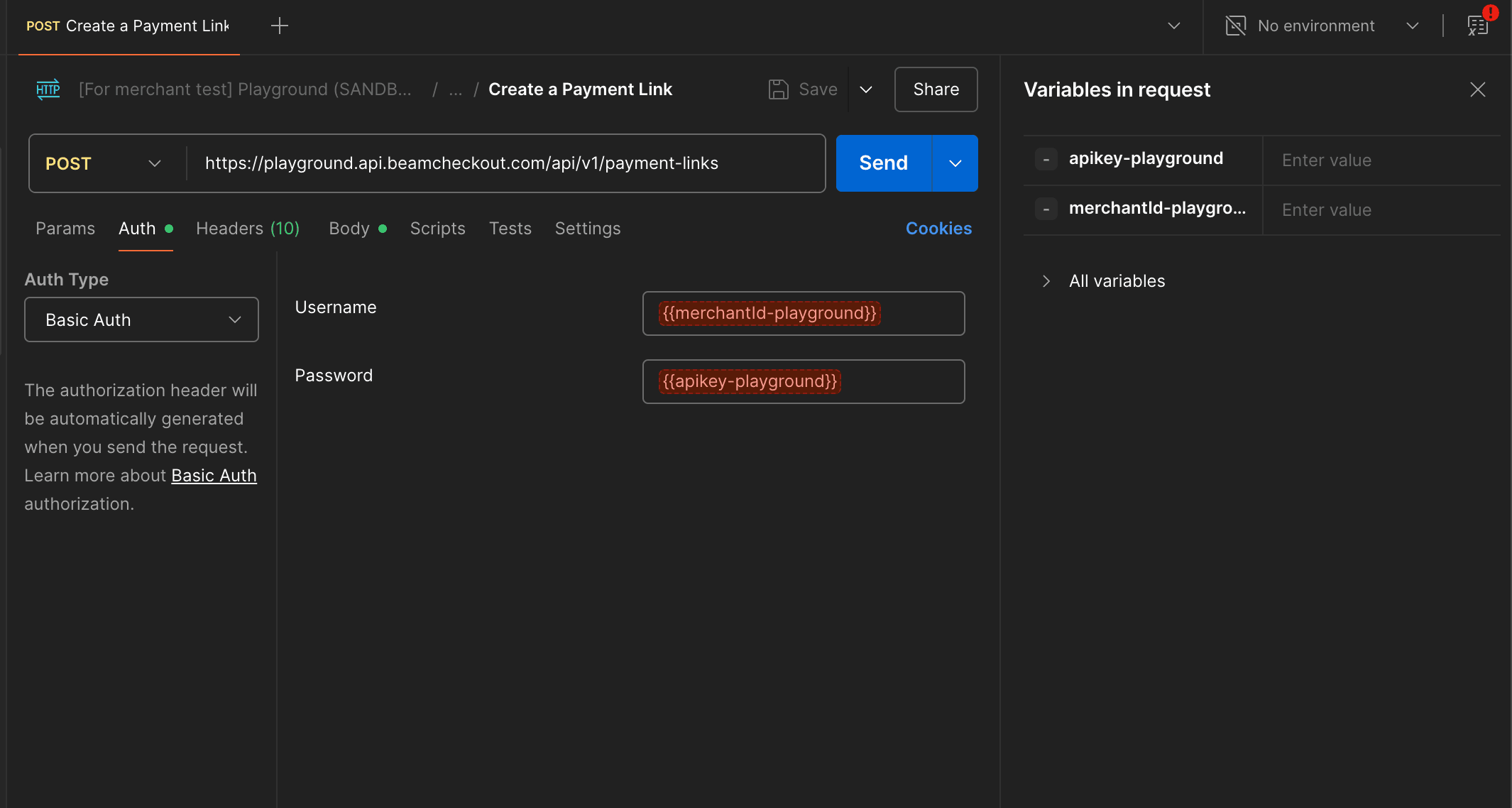
Task: Click the HTTP request type icon
Action: click(48, 89)
